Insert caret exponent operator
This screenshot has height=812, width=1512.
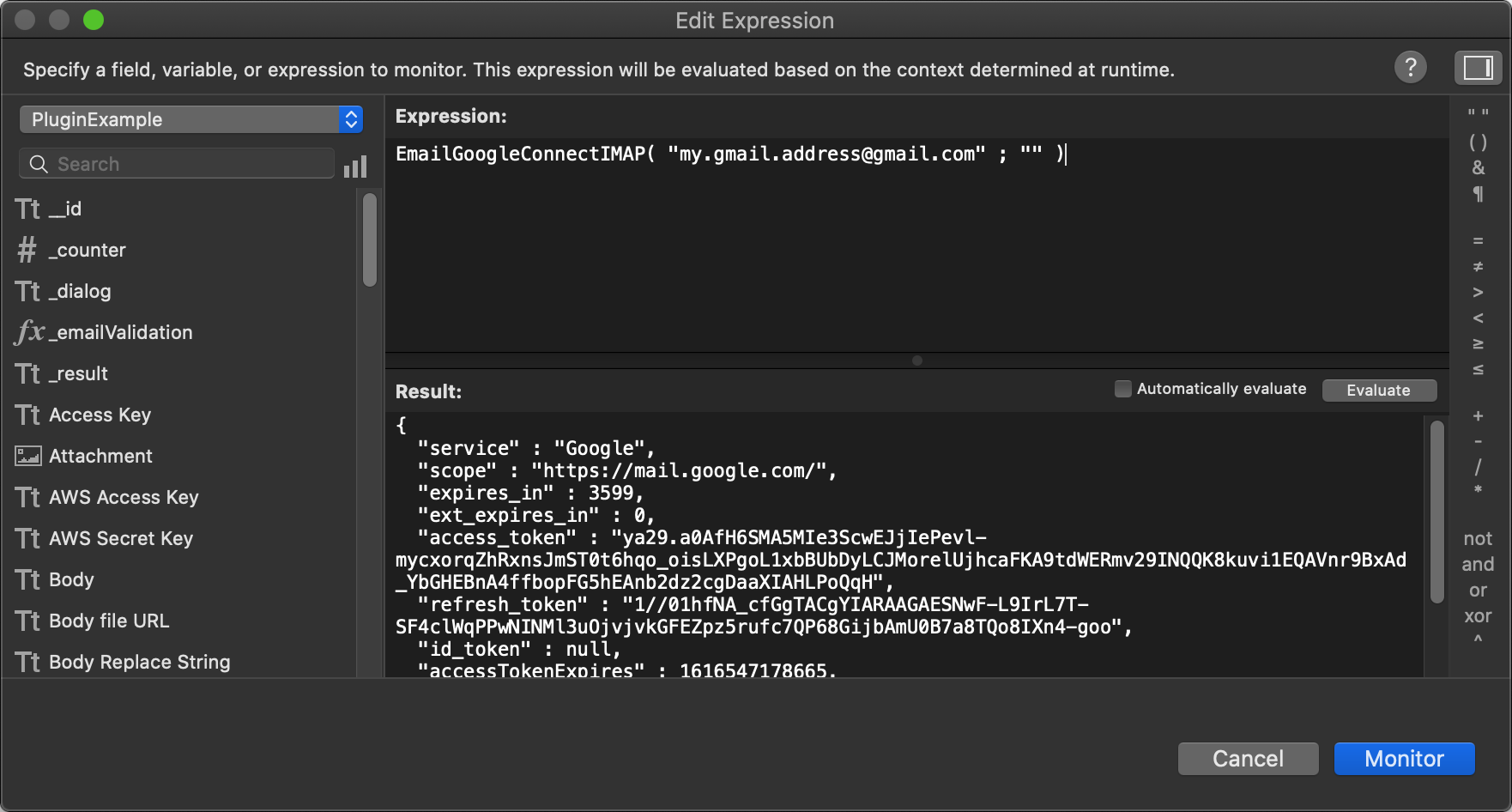[1478, 640]
